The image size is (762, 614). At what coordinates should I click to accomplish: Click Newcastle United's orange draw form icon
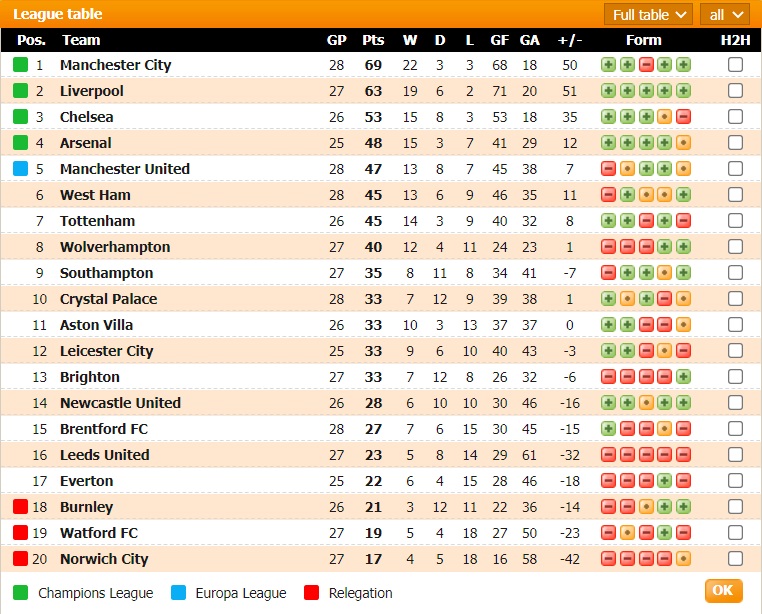[646, 403]
